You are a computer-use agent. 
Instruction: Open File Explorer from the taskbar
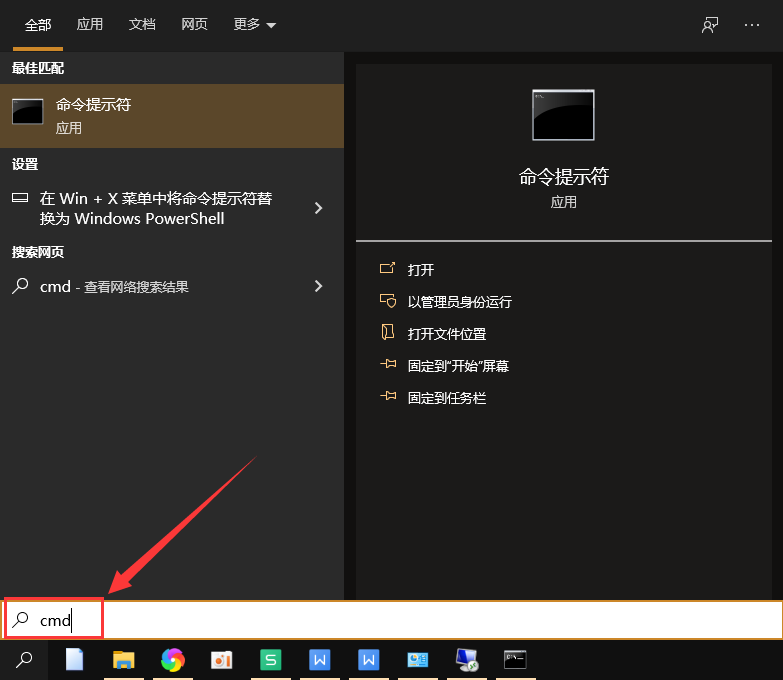tap(123, 660)
